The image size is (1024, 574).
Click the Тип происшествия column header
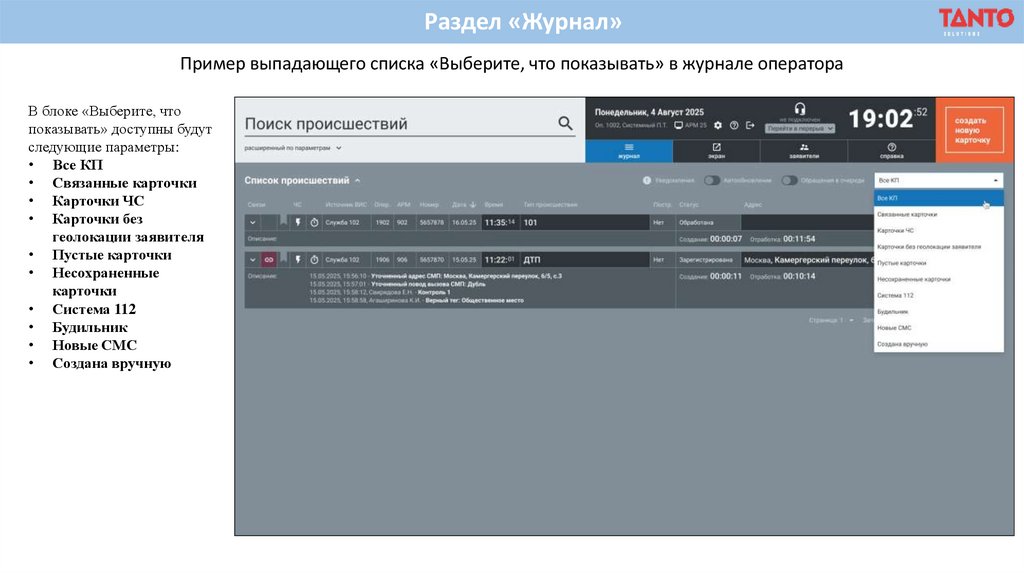click(551, 205)
